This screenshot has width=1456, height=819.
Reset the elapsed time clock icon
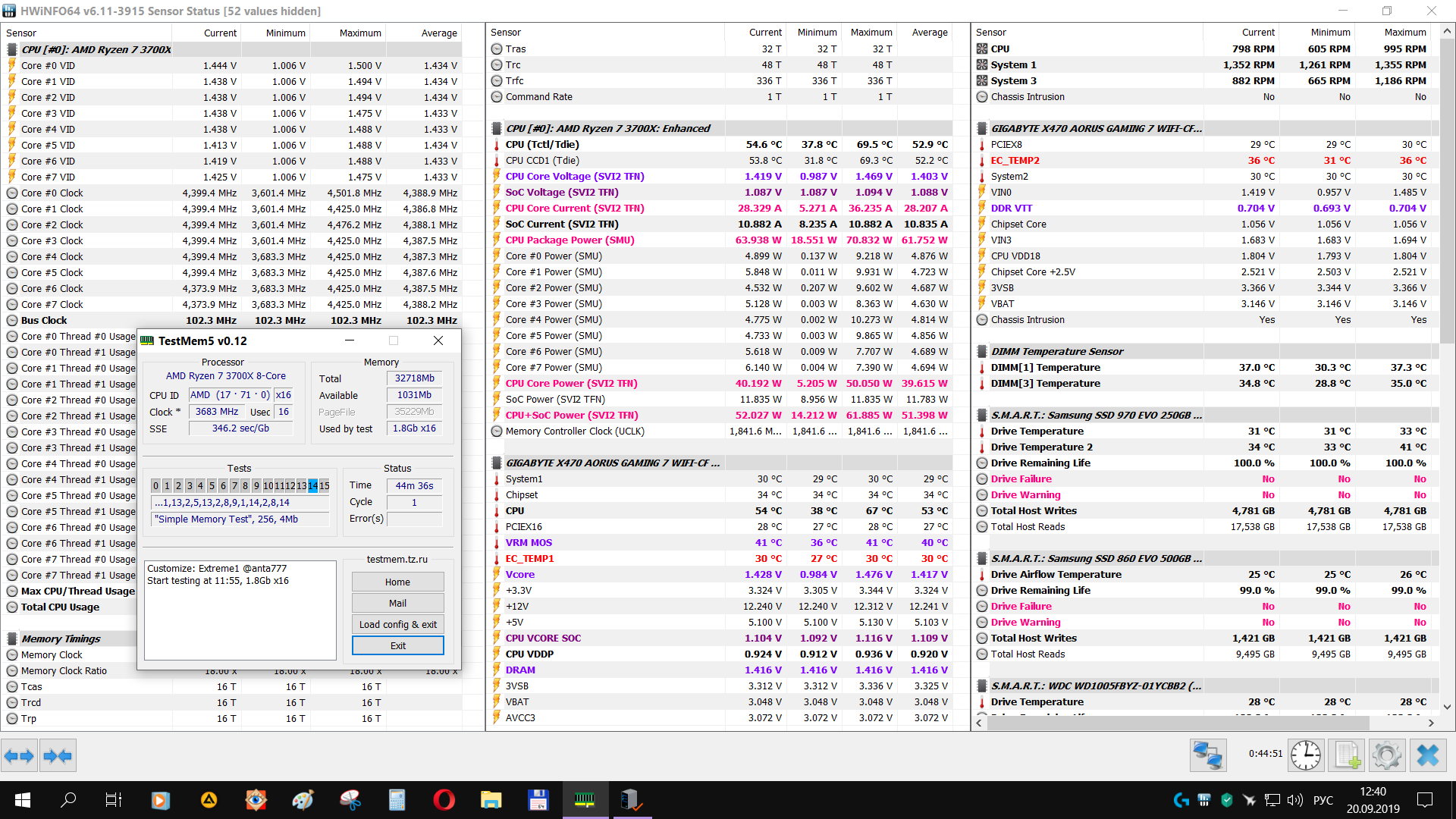[x=1305, y=755]
